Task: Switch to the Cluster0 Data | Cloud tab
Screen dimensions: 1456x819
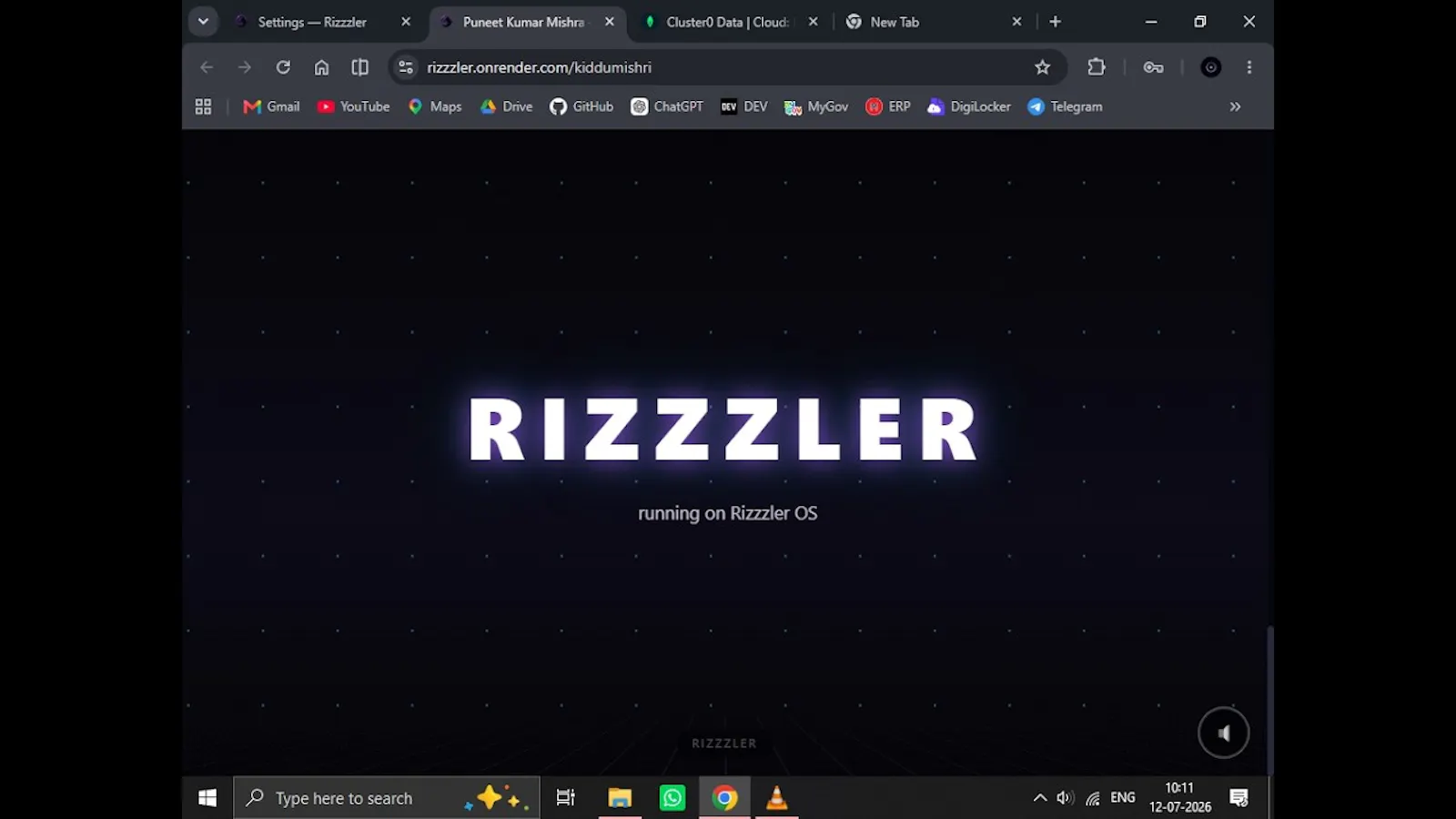Action: point(727,22)
